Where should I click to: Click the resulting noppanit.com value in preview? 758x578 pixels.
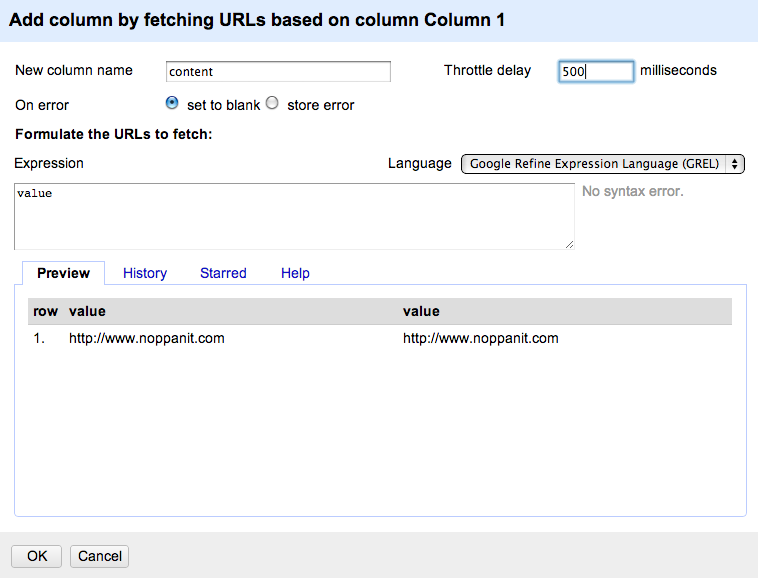(x=481, y=338)
